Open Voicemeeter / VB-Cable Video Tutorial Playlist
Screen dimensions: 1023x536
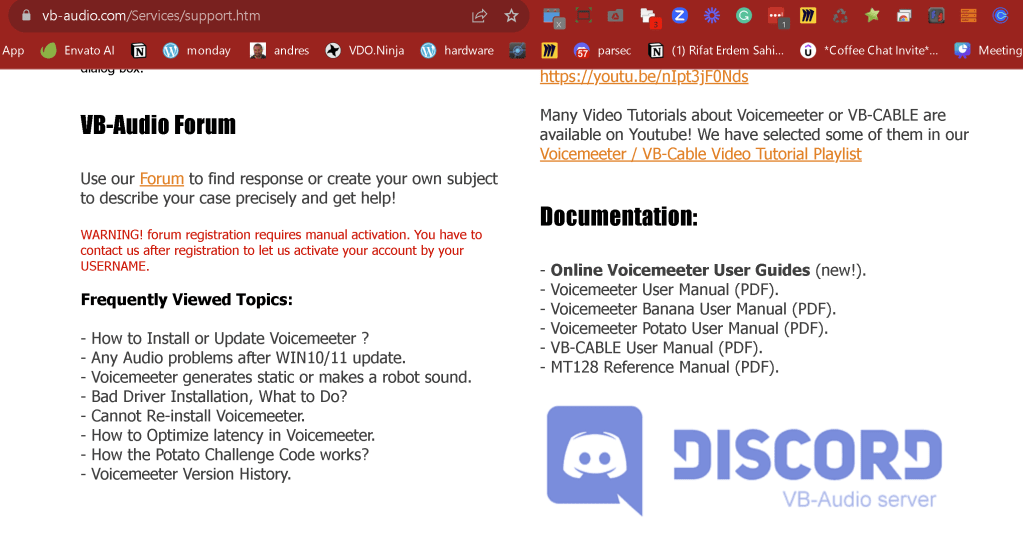[701, 154]
